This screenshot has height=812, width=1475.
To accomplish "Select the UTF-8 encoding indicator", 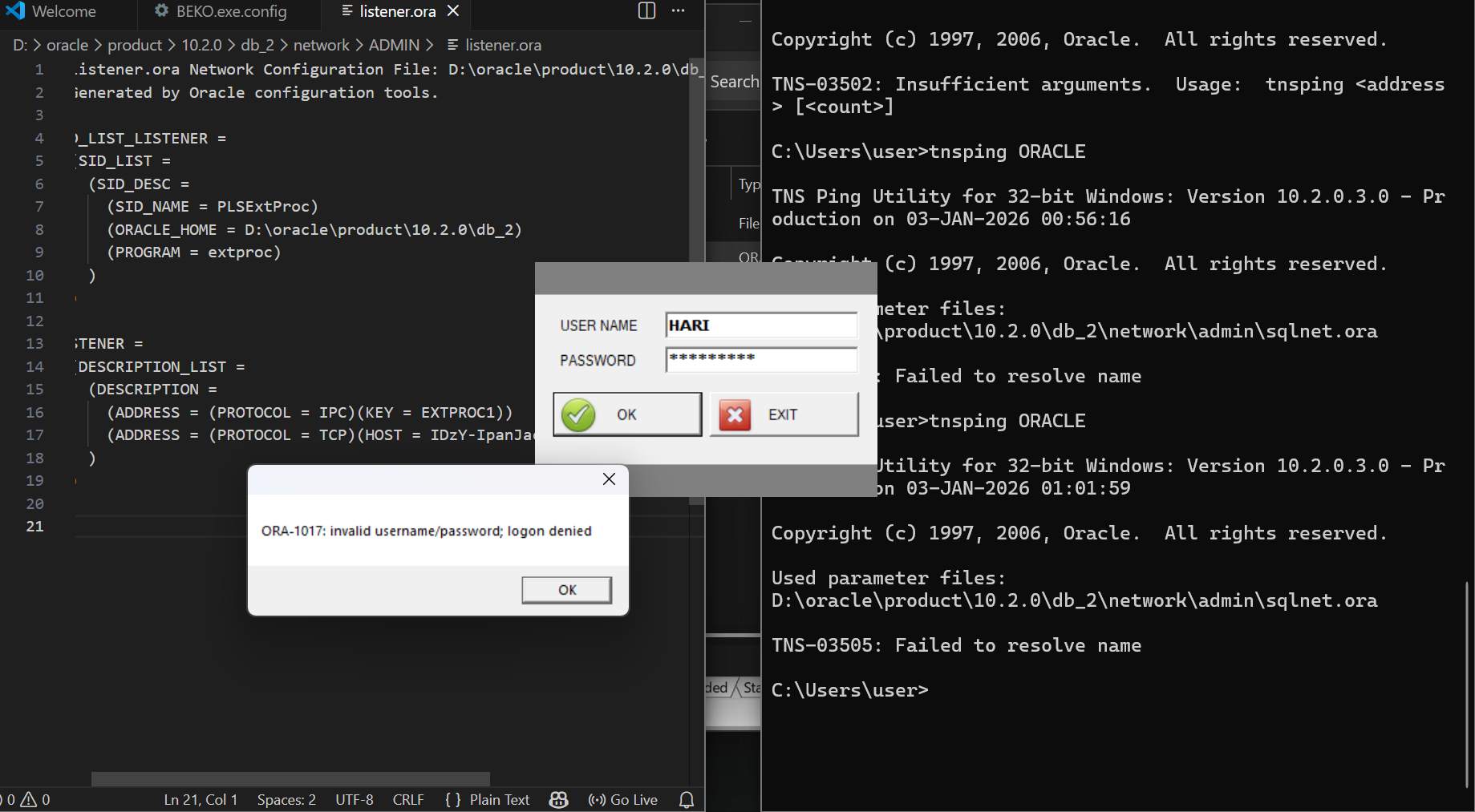I will 354,799.
